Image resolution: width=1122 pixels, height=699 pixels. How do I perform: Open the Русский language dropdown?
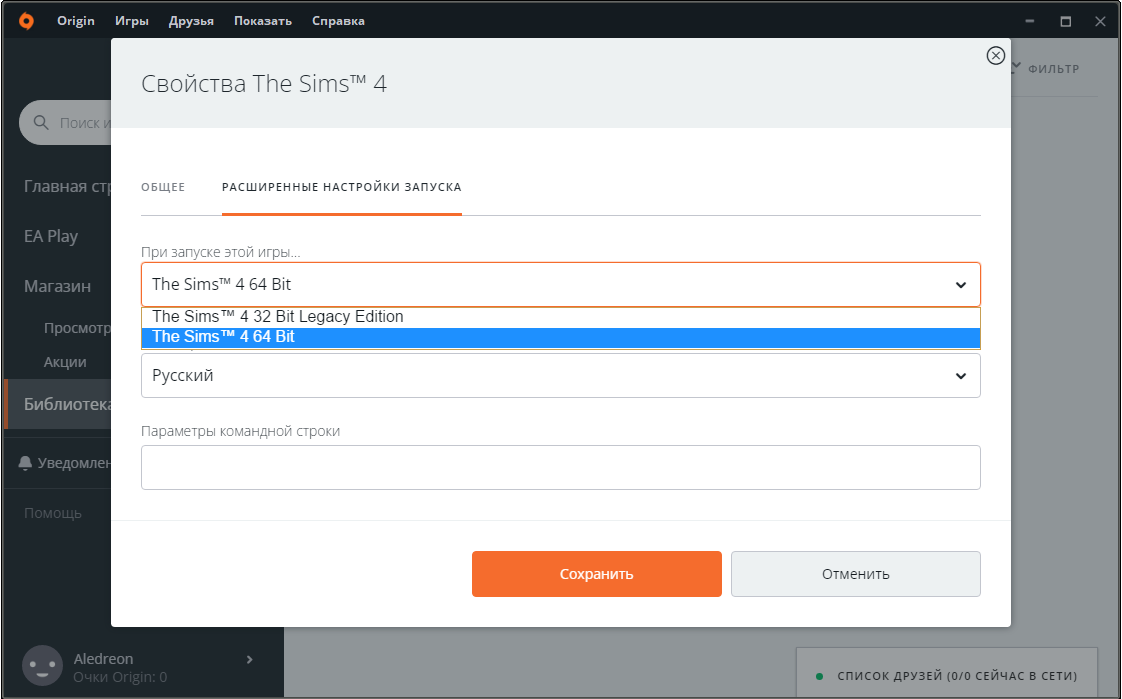(x=560, y=376)
